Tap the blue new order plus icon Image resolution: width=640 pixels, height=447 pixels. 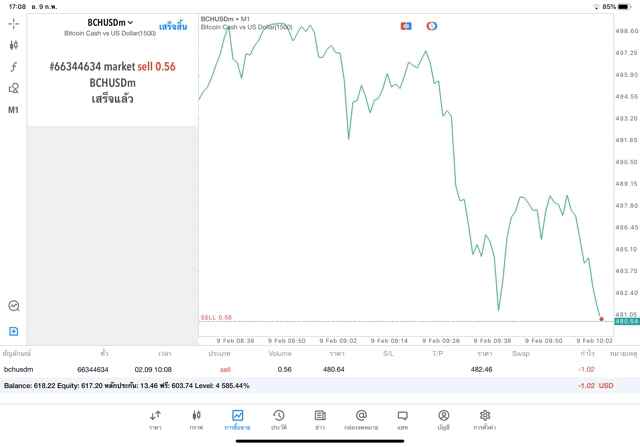tap(13, 331)
